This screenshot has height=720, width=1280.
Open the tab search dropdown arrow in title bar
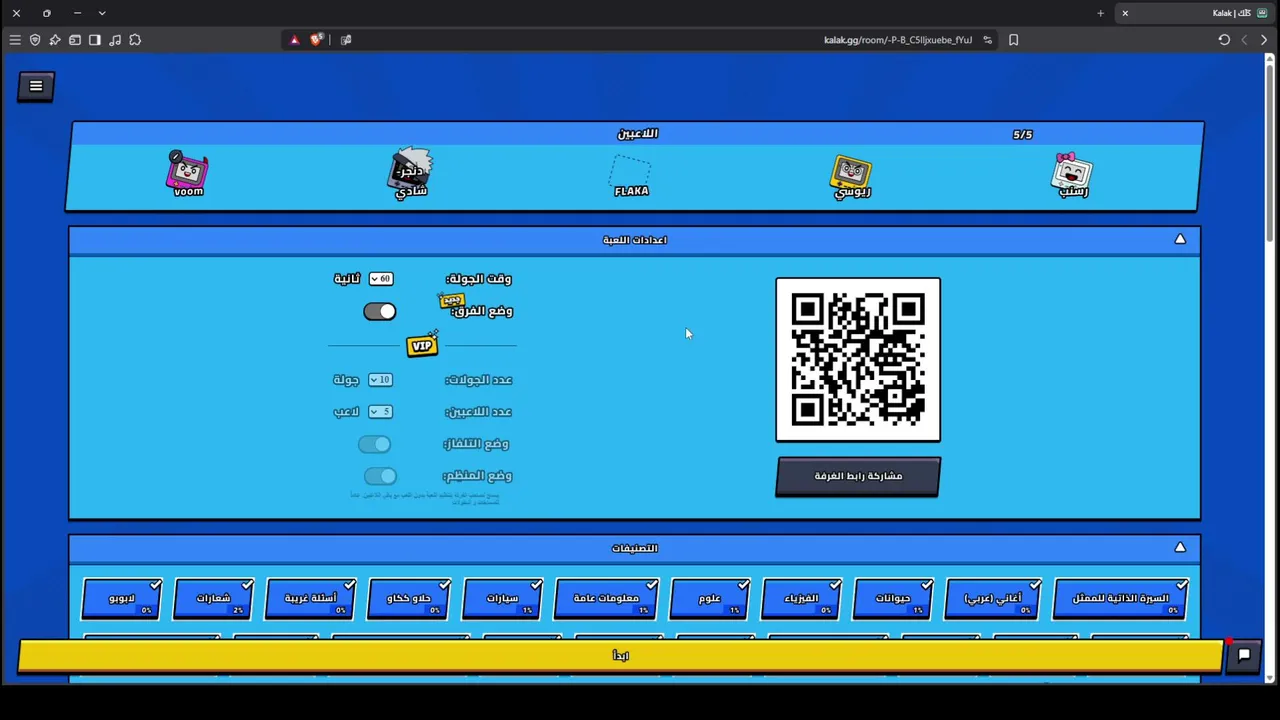101,13
